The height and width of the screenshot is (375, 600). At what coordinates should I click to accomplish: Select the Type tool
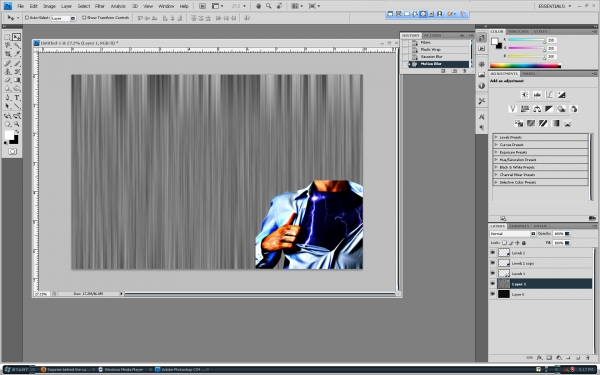tap(16, 98)
